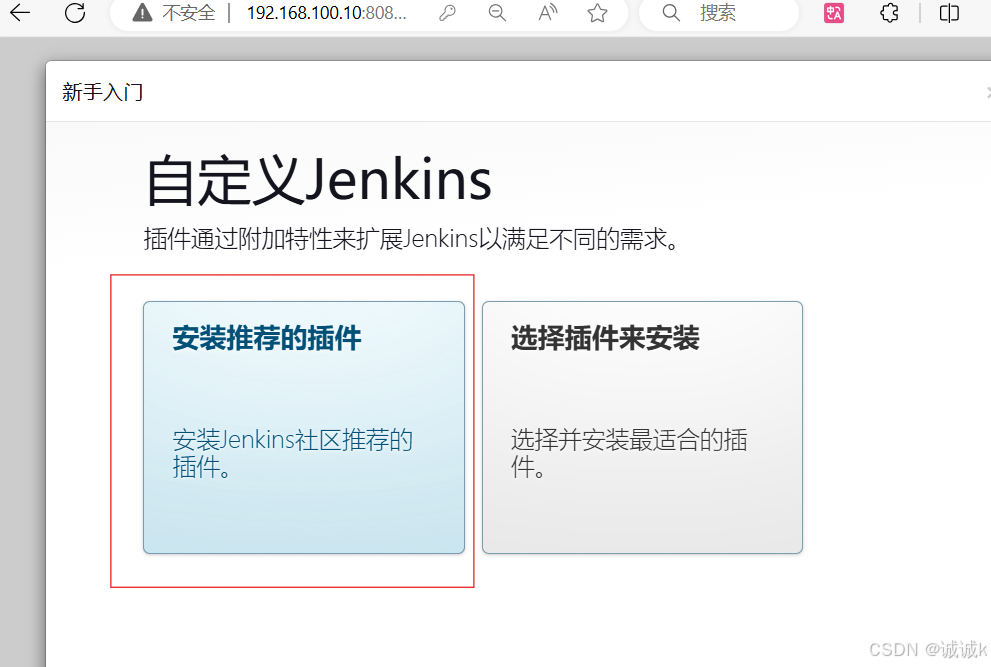Image resolution: width=991 pixels, height=667 pixels.
Task: Focus the 搜索 search box
Action: 720,13
